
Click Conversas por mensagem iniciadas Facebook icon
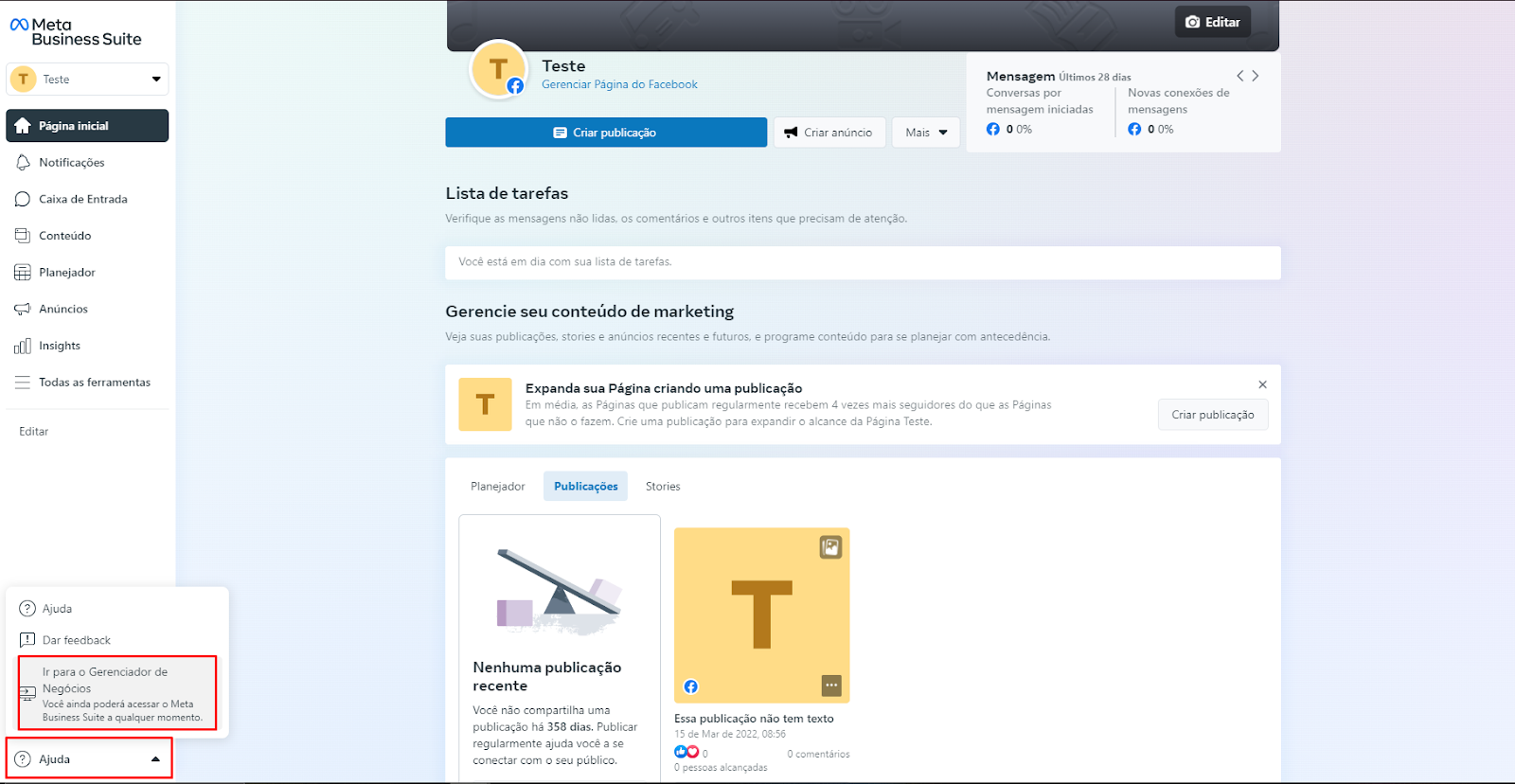[992, 129]
